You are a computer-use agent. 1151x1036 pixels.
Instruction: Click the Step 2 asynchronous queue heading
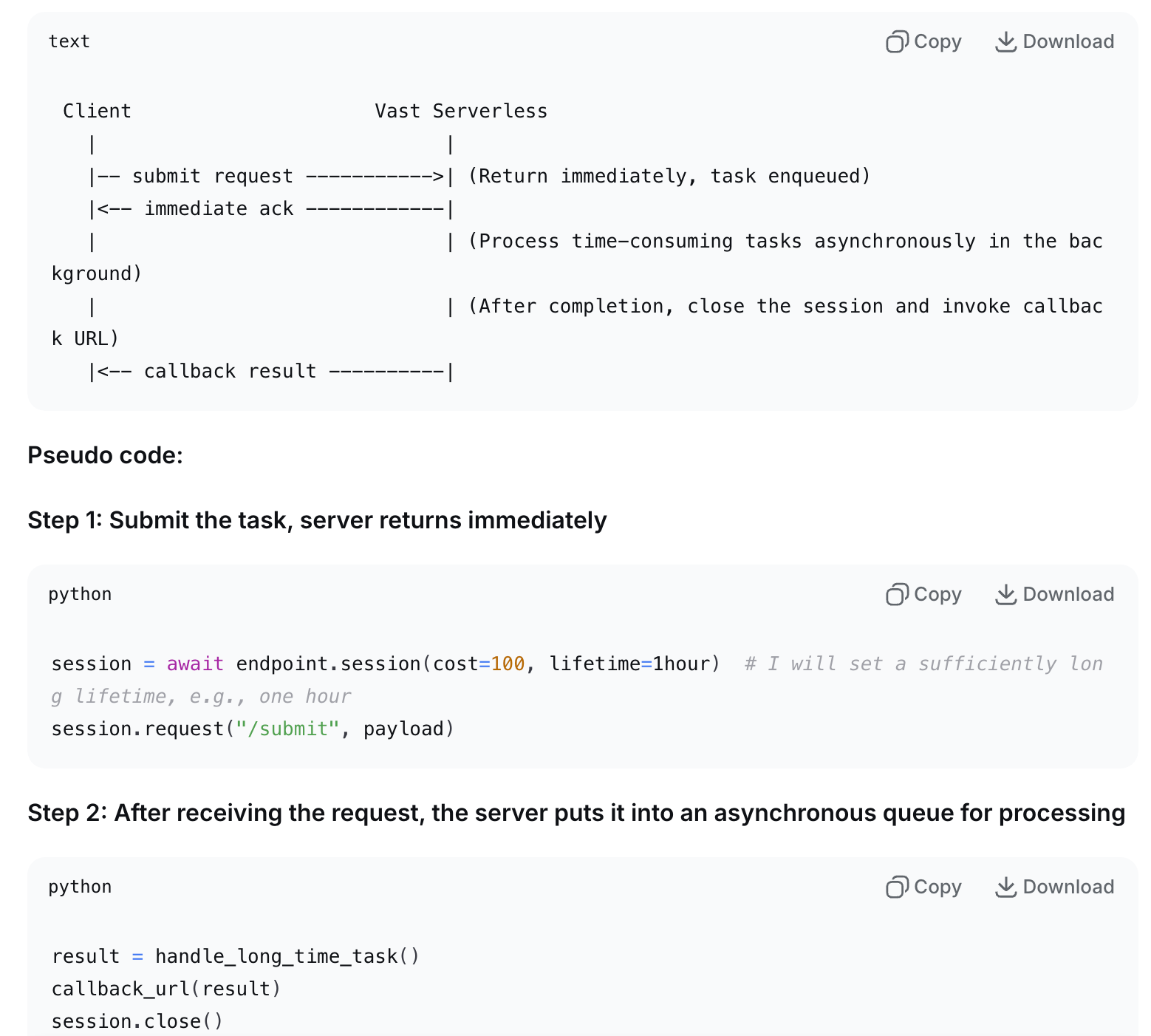(575, 813)
